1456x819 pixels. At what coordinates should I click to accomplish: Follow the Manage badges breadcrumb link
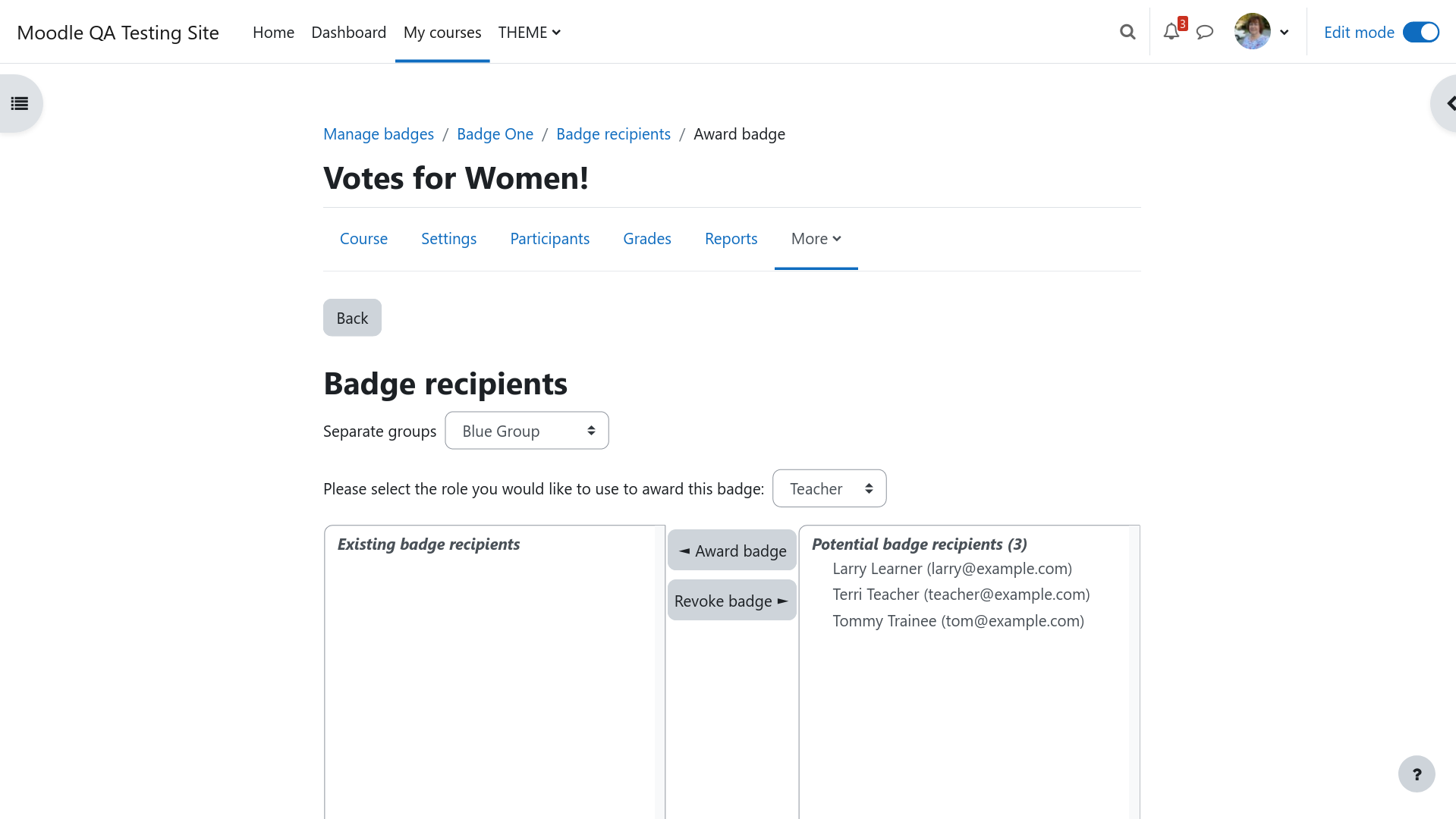pos(379,134)
